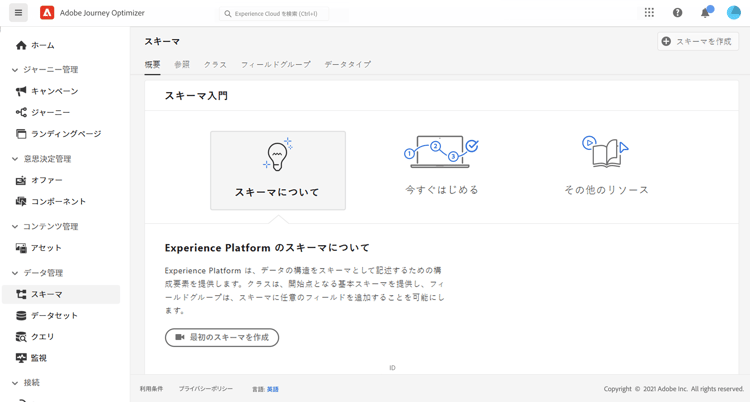This screenshot has width=750, height=402.
Task: Click the スキーマ入門 heading
Action: tap(196, 96)
